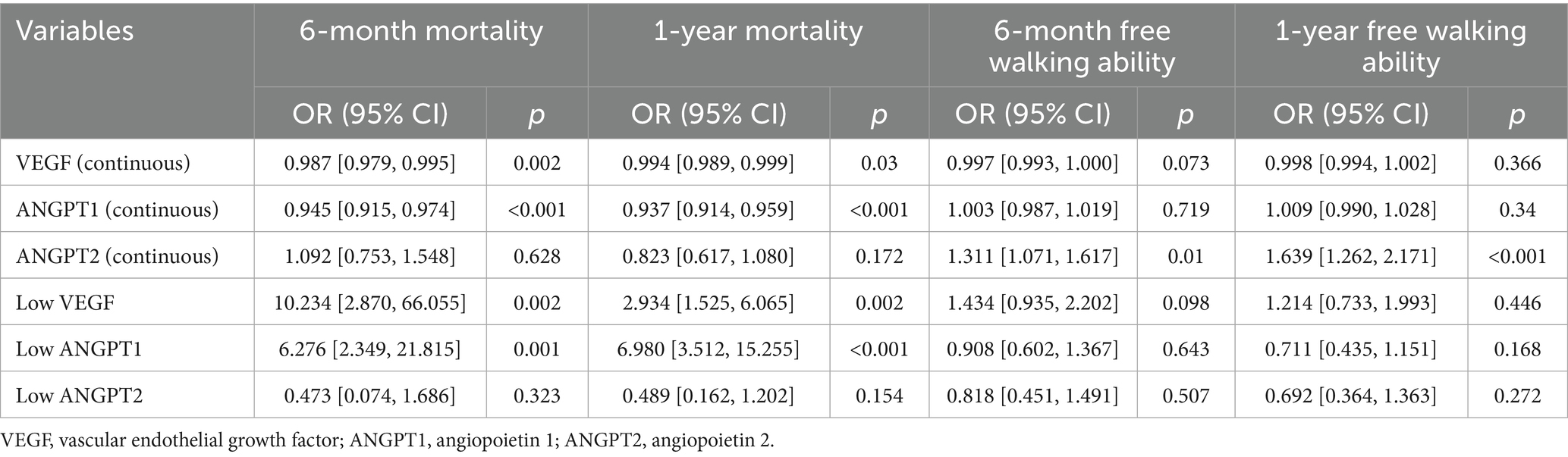Select the 6-month free walking ability header

pyautogui.click(x=1083, y=46)
